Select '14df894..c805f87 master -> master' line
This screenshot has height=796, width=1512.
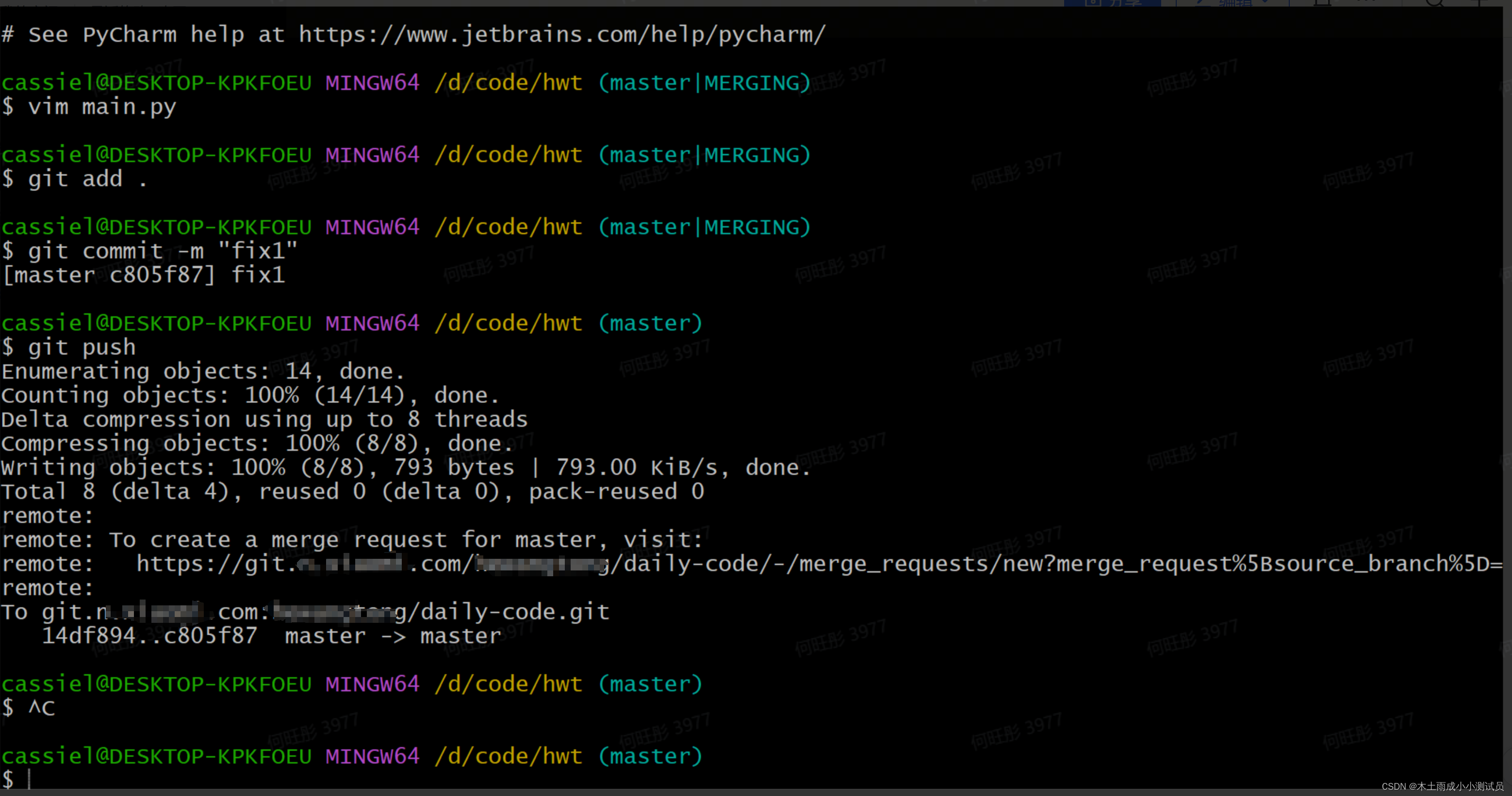click(271, 636)
